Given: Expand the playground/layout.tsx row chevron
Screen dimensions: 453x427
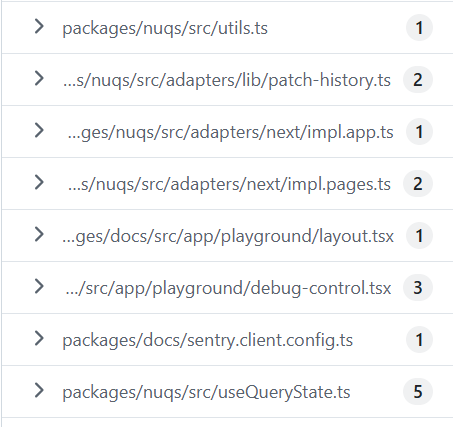Looking at the screenshot, I should click(39, 235).
